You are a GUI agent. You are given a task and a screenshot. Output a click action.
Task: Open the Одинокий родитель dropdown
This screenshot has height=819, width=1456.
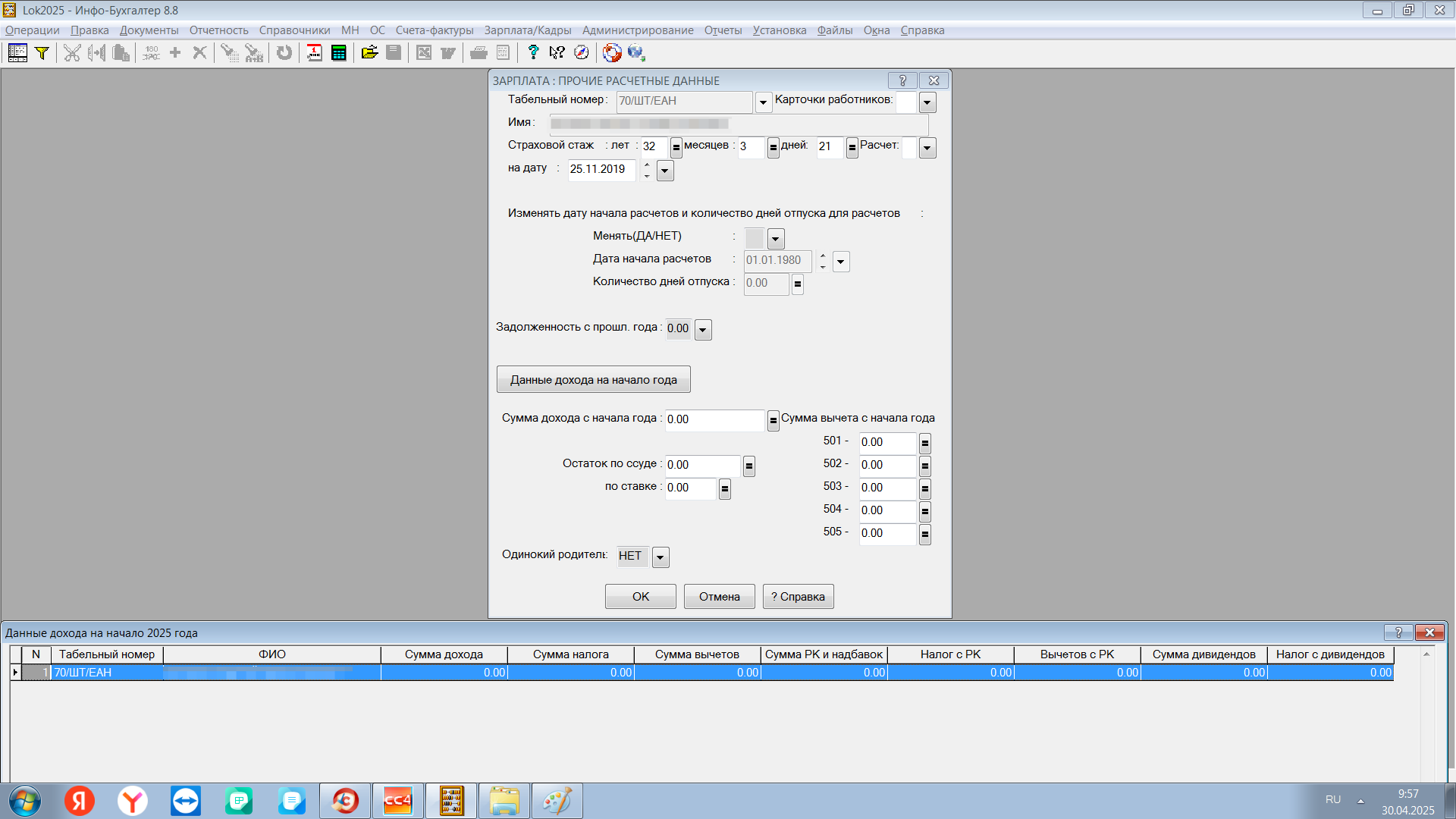(x=661, y=557)
